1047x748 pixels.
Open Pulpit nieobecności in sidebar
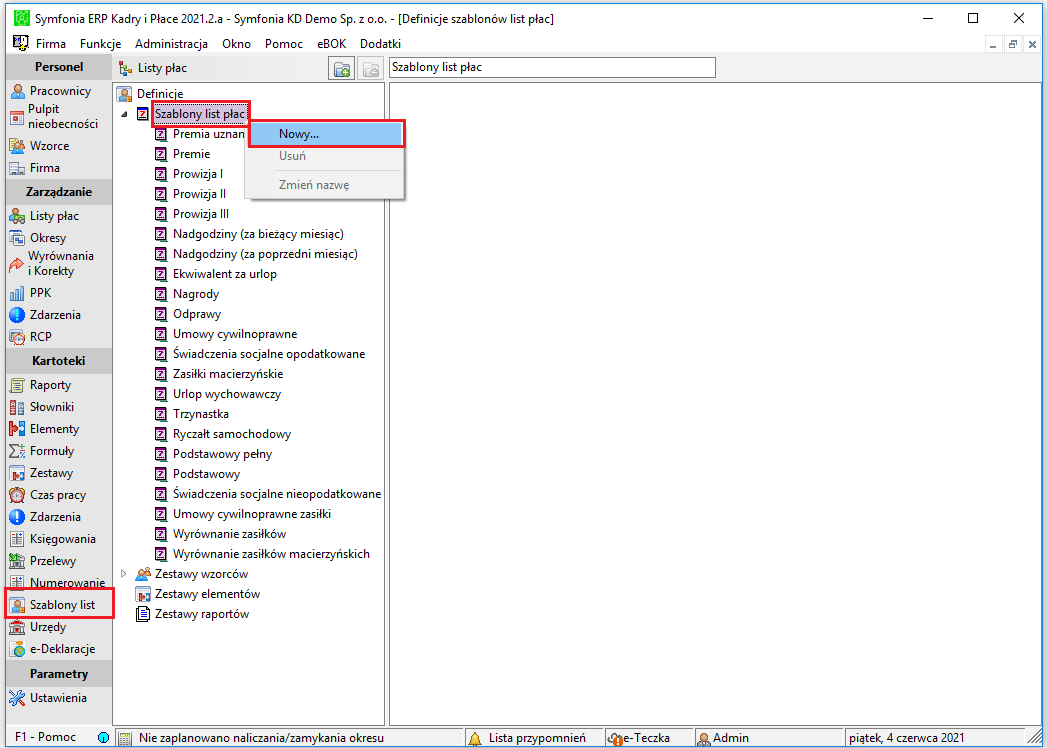54,116
